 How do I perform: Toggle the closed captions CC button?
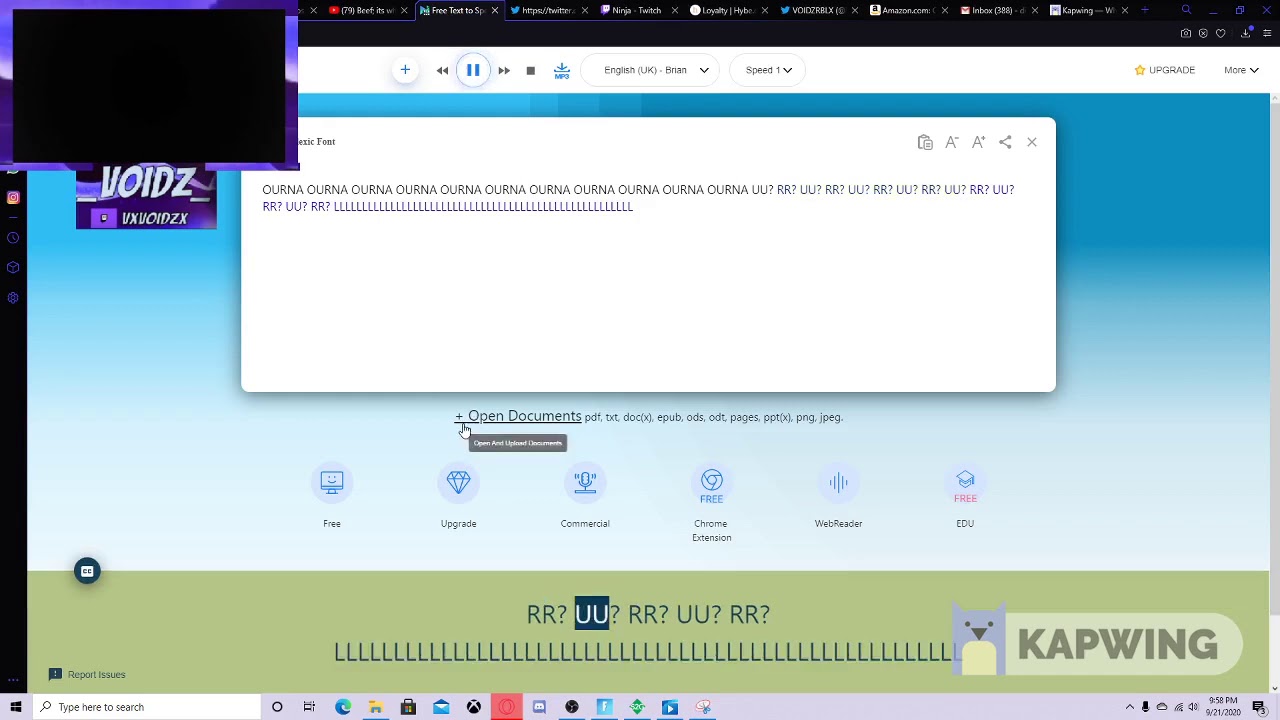87,571
